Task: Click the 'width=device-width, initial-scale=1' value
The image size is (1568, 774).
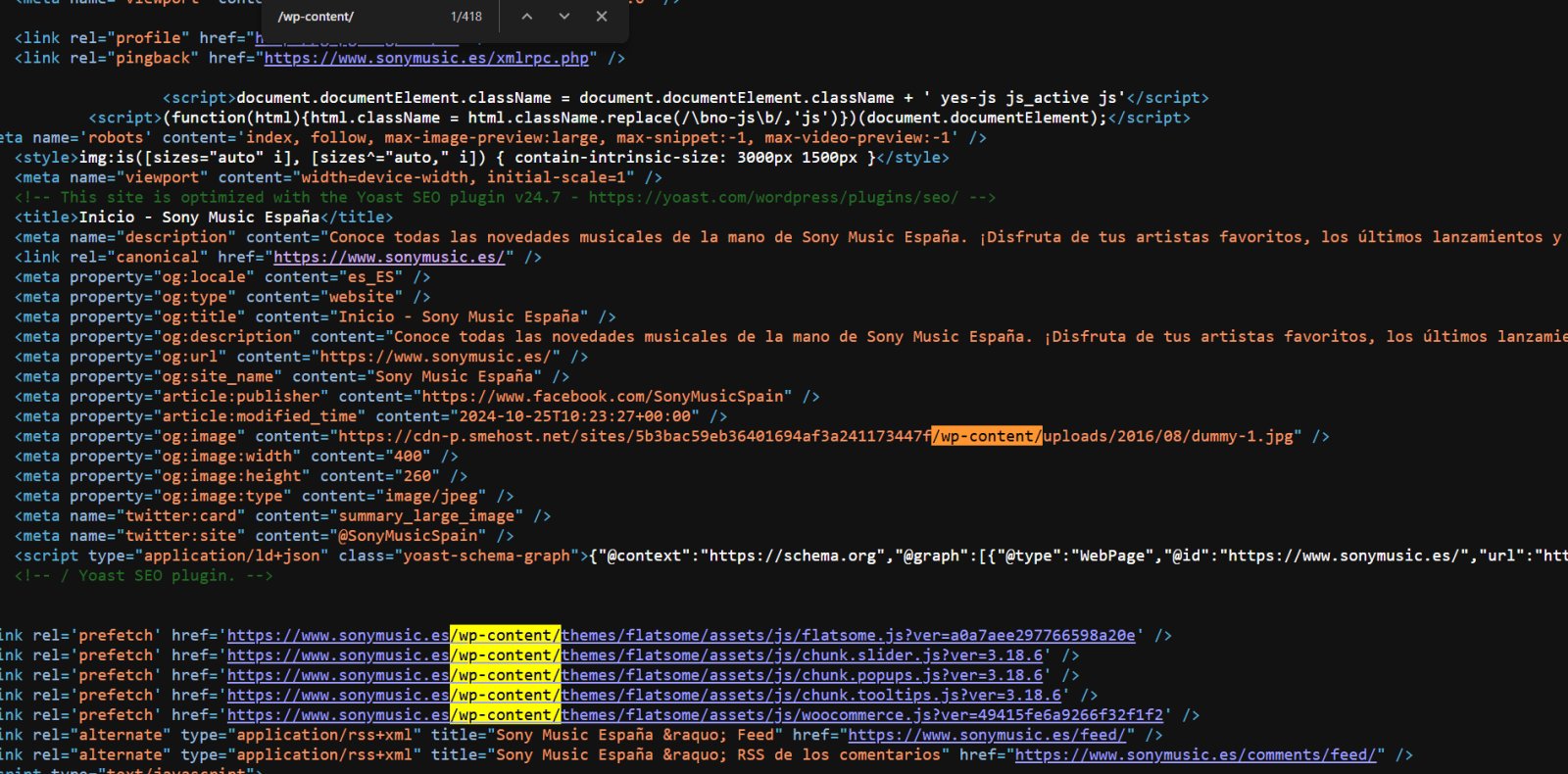Action: (465, 177)
